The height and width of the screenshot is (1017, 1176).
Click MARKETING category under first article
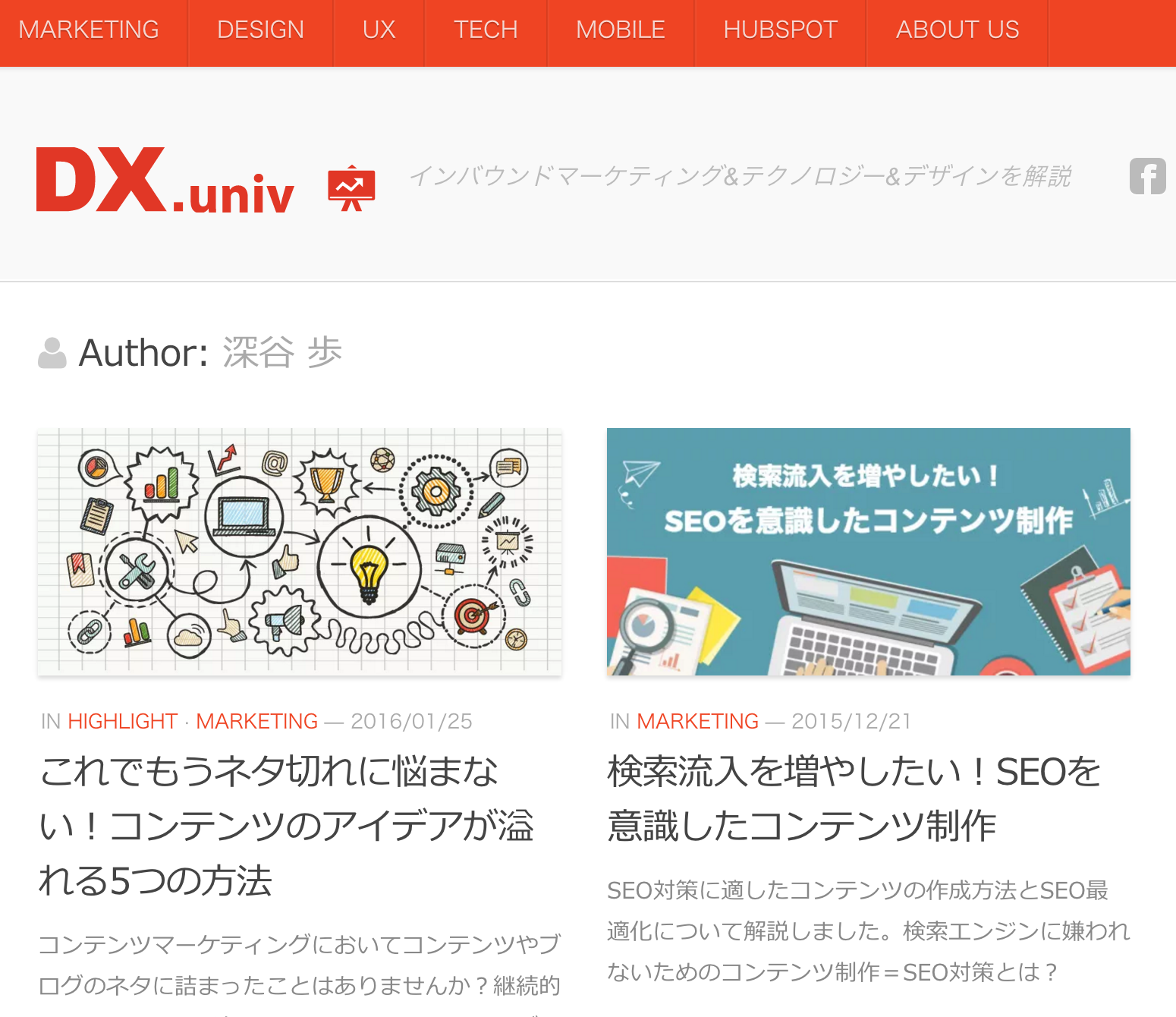[x=257, y=721]
